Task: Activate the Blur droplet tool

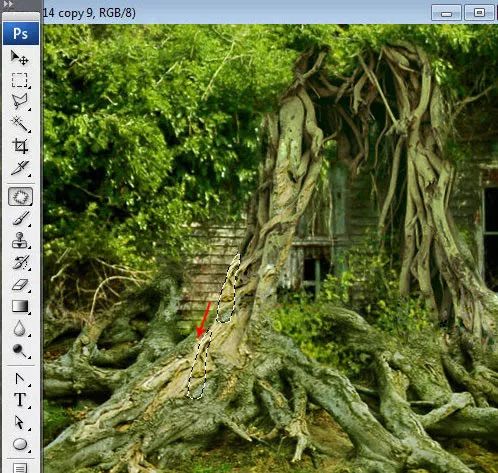Action: point(20,328)
